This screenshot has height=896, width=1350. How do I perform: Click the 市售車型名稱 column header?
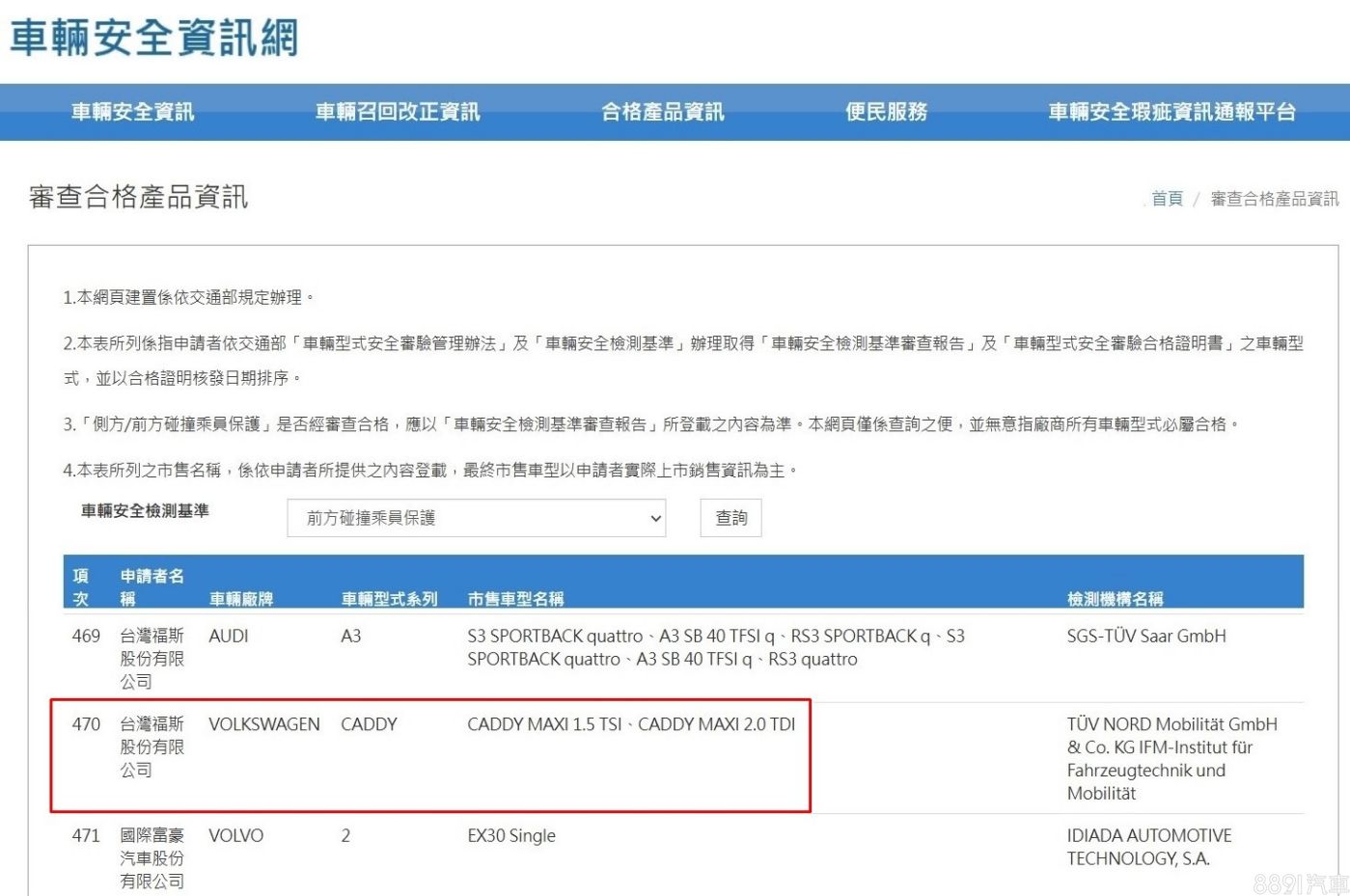516,599
